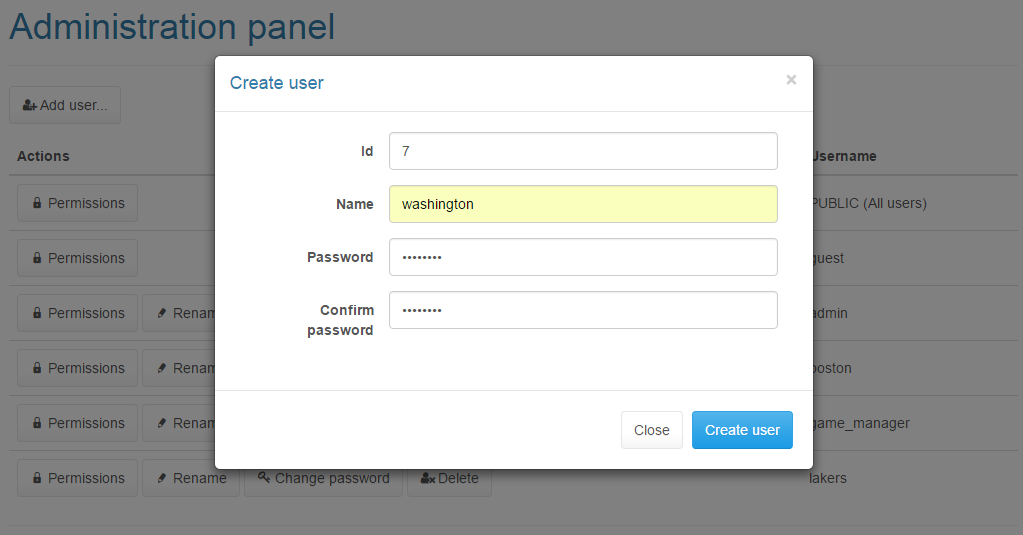Click the add-user icon beside Add user
Screen dimensions: 1023x535
pos(30,105)
